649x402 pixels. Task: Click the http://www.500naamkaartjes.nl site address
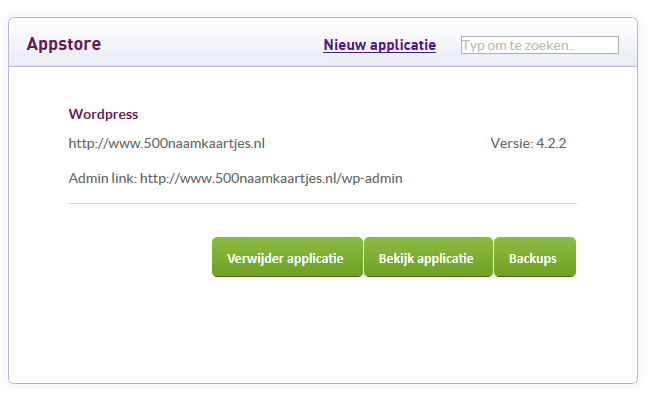click(167, 143)
